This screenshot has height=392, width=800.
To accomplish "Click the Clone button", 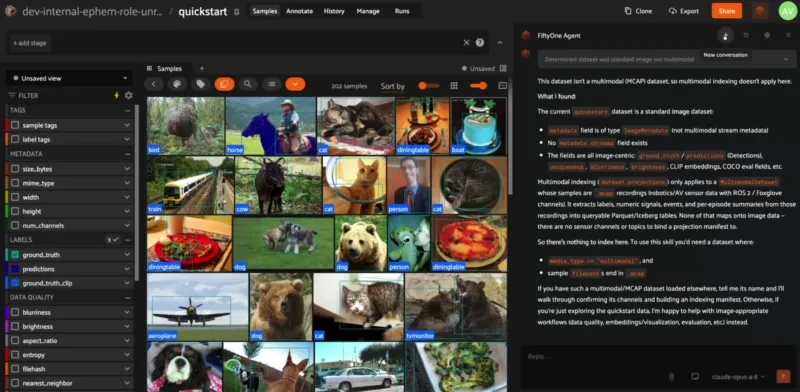I will tap(638, 11).
